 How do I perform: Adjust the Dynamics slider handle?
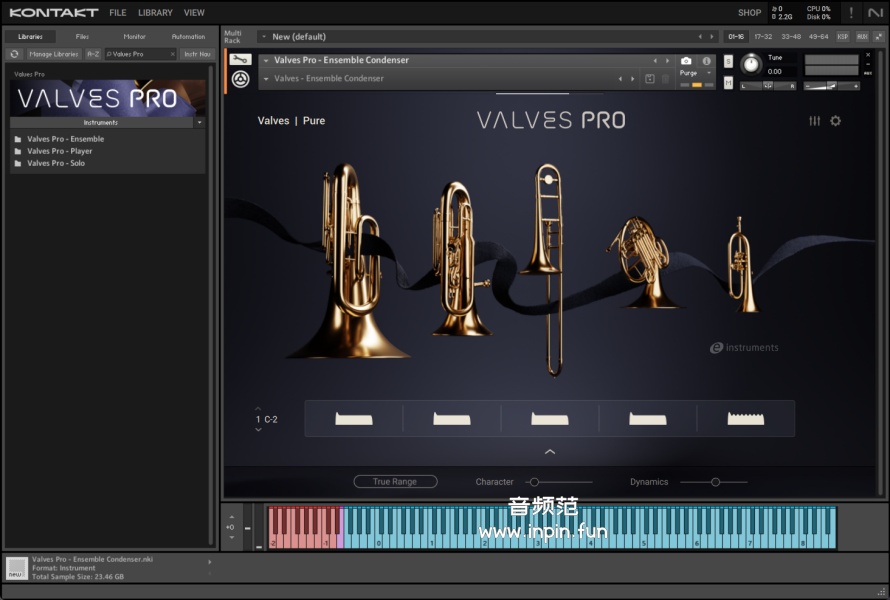click(x=715, y=482)
